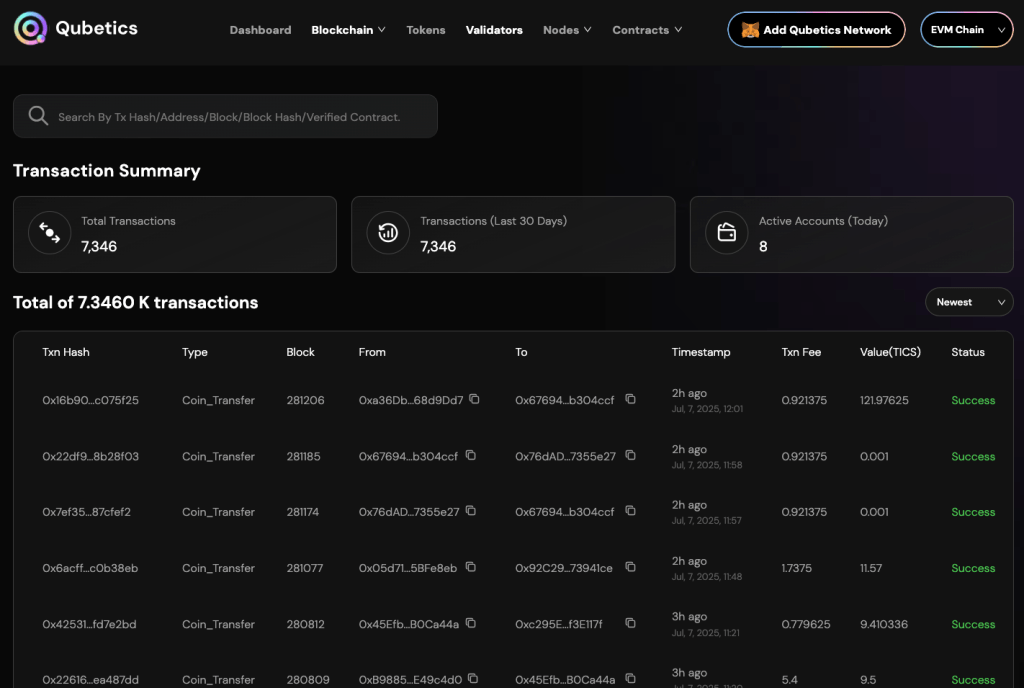This screenshot has height=688, width=1024.
Task: Expand the Contracts menu
Action: (647, 30)
